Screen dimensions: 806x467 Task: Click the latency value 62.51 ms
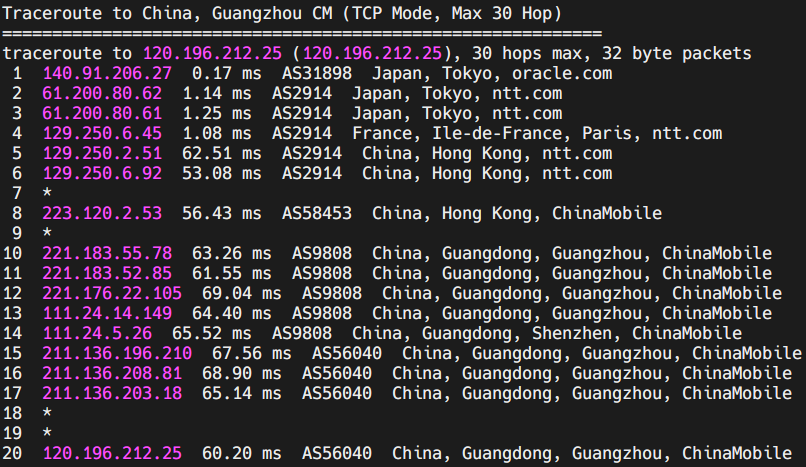coord(222,154)
